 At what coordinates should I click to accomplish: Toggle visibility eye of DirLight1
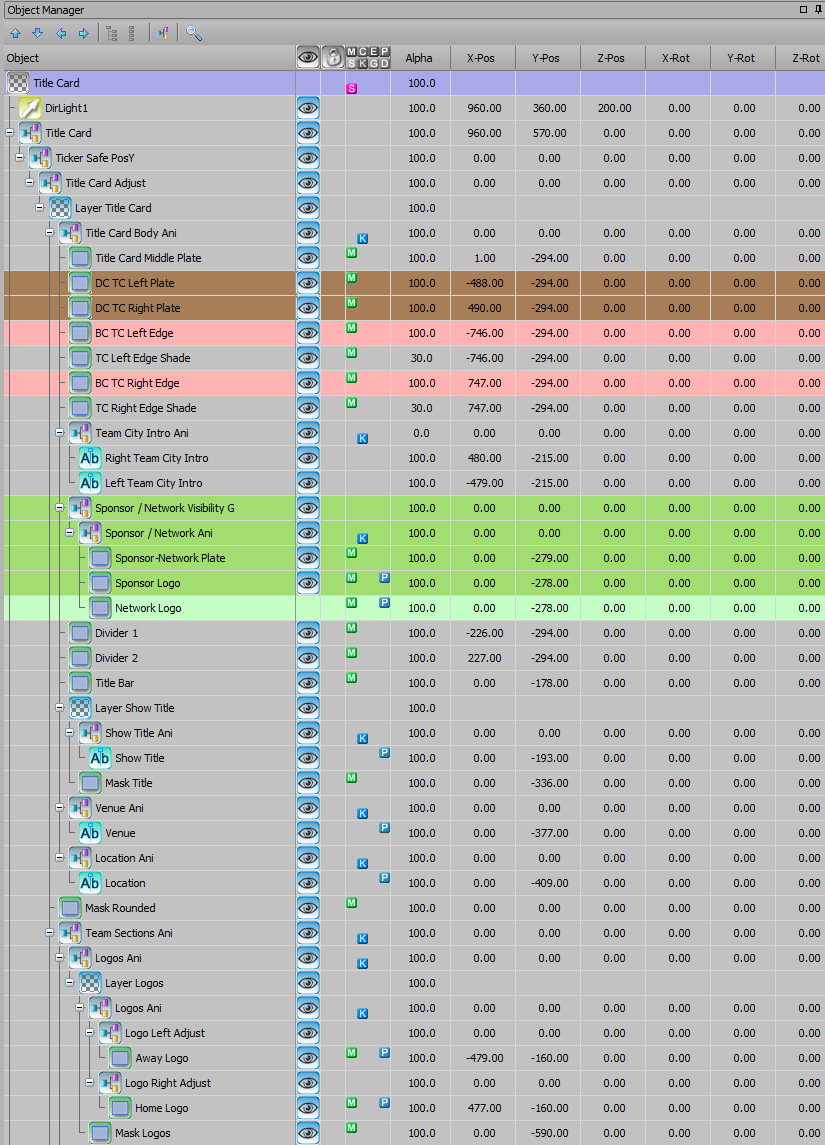pos(308,108)
